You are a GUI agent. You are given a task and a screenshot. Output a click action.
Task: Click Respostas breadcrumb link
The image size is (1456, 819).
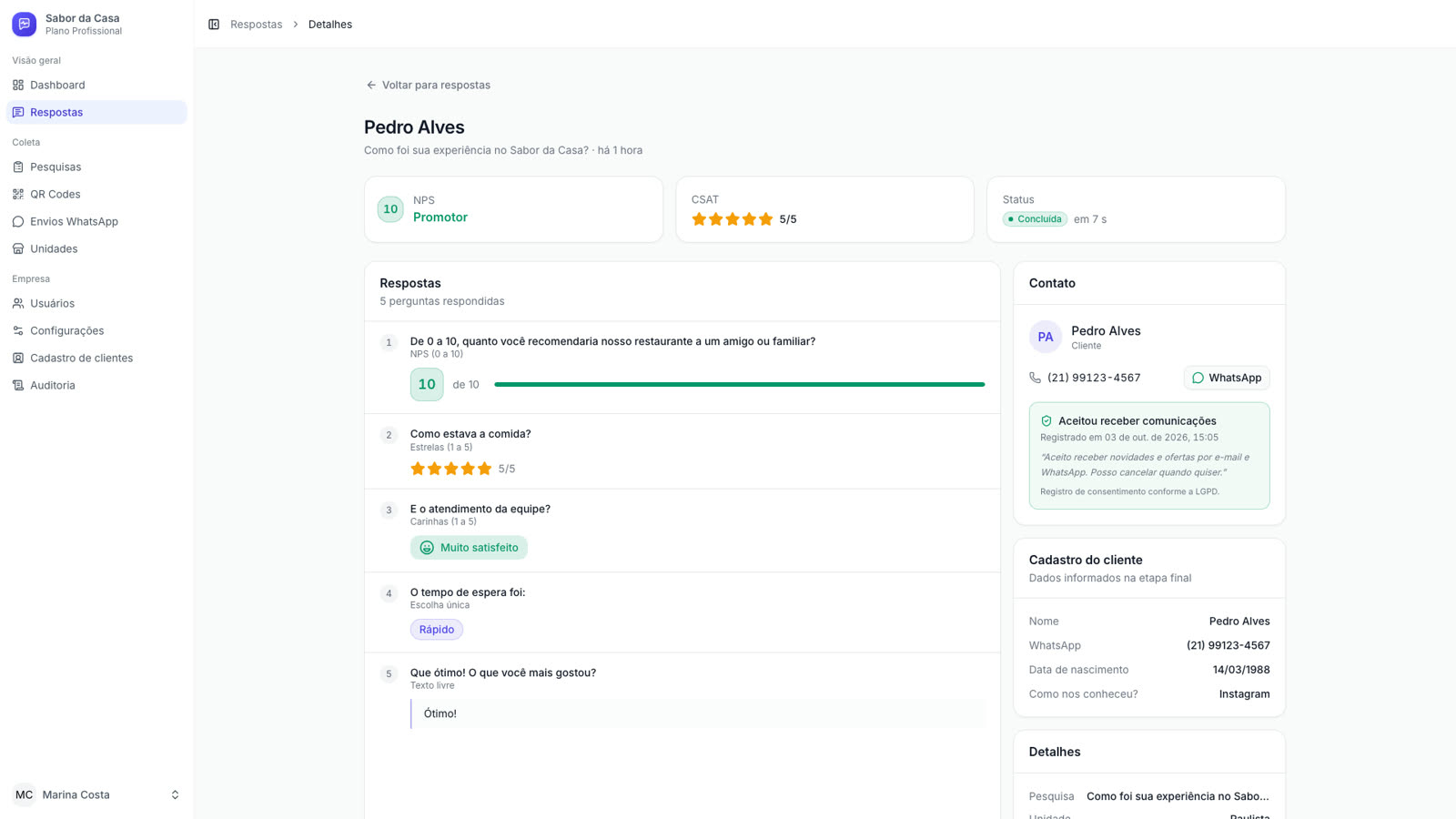pos(256,25)
